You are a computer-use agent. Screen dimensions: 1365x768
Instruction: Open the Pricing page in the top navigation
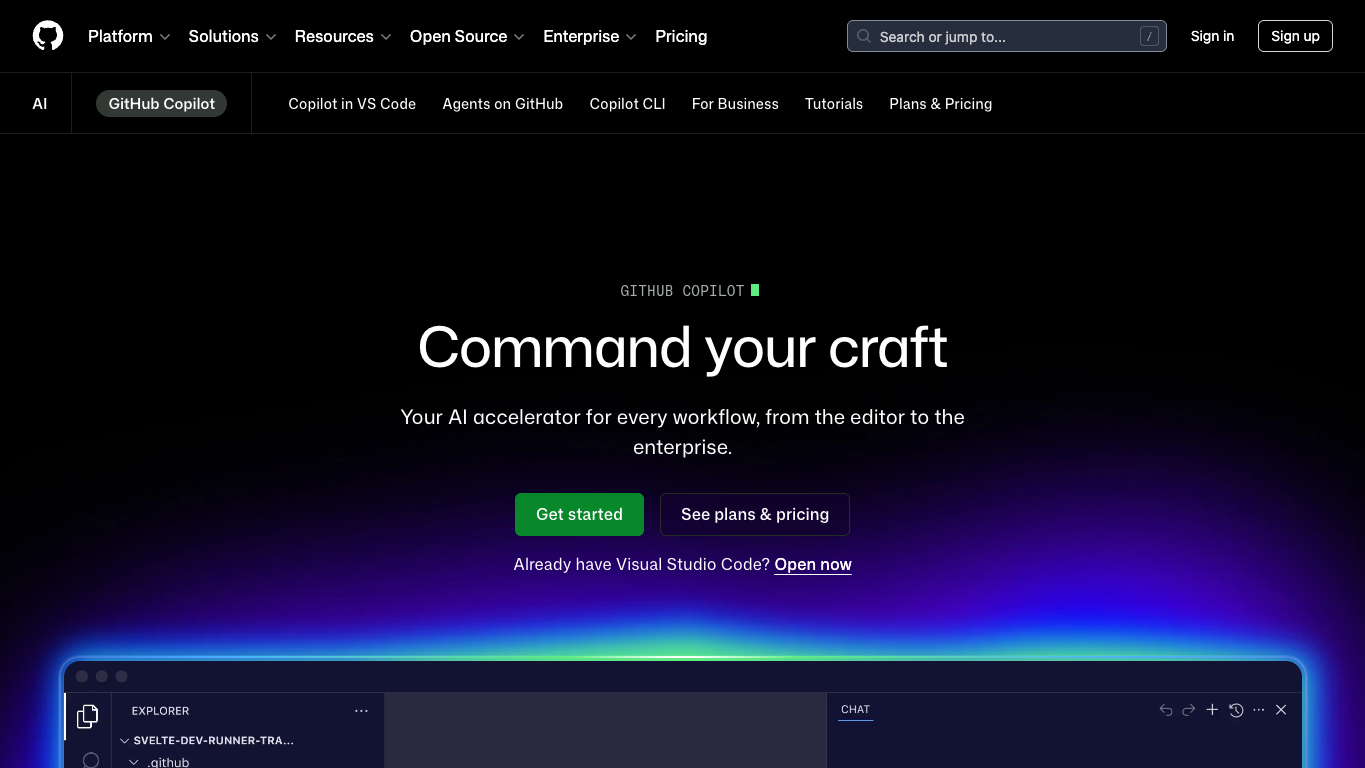681,36
